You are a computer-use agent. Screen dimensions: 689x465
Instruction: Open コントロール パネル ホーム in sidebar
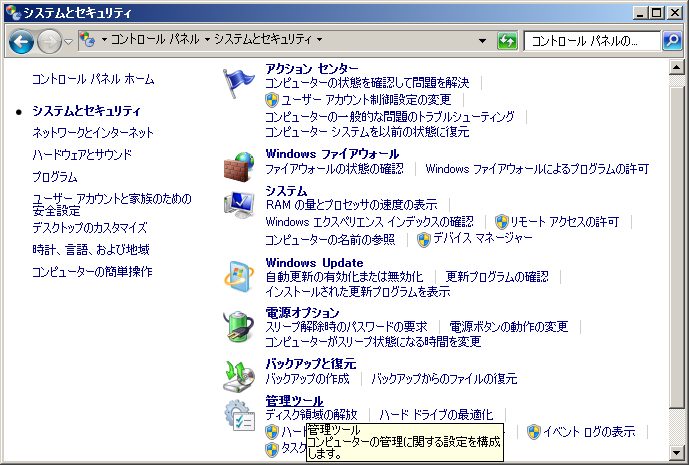tap(93, 80)
